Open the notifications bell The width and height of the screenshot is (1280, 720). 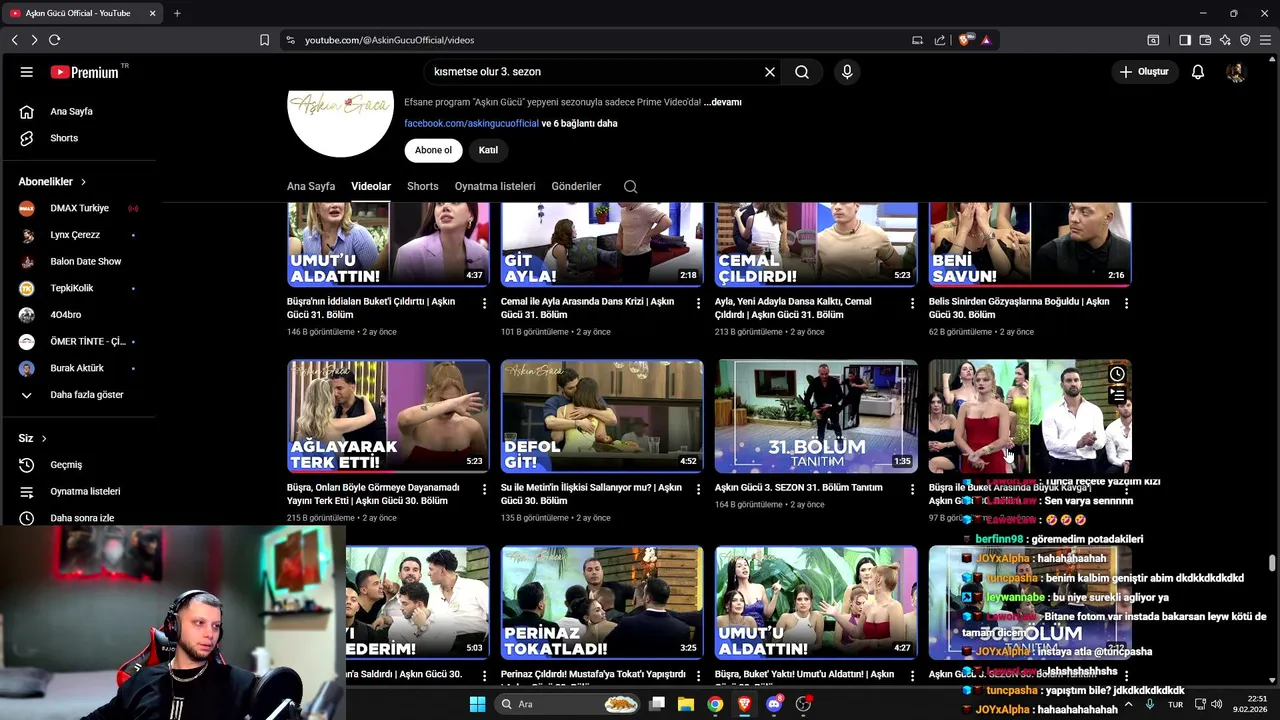1198,72
